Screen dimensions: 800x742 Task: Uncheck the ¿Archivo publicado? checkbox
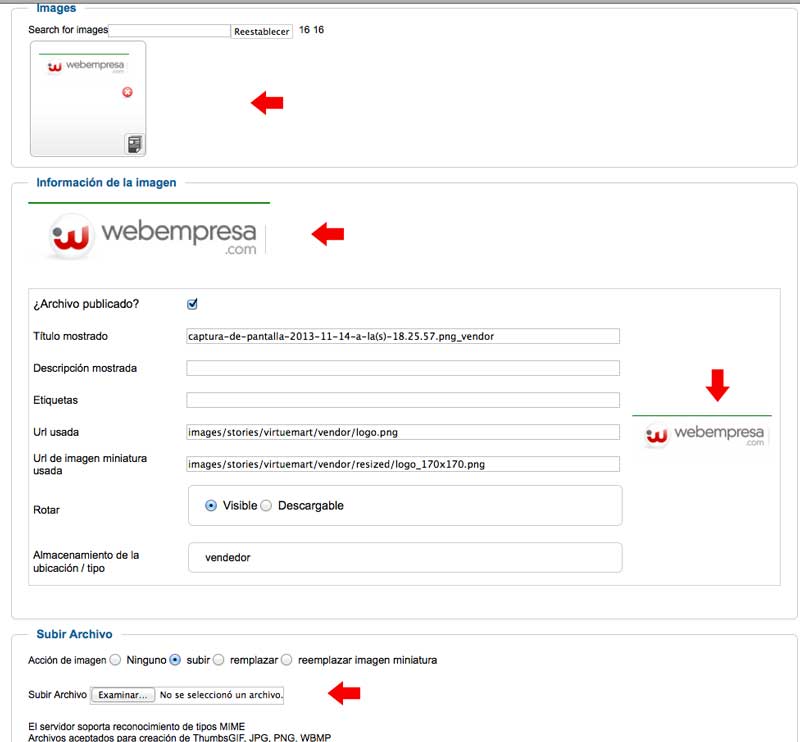192,304
